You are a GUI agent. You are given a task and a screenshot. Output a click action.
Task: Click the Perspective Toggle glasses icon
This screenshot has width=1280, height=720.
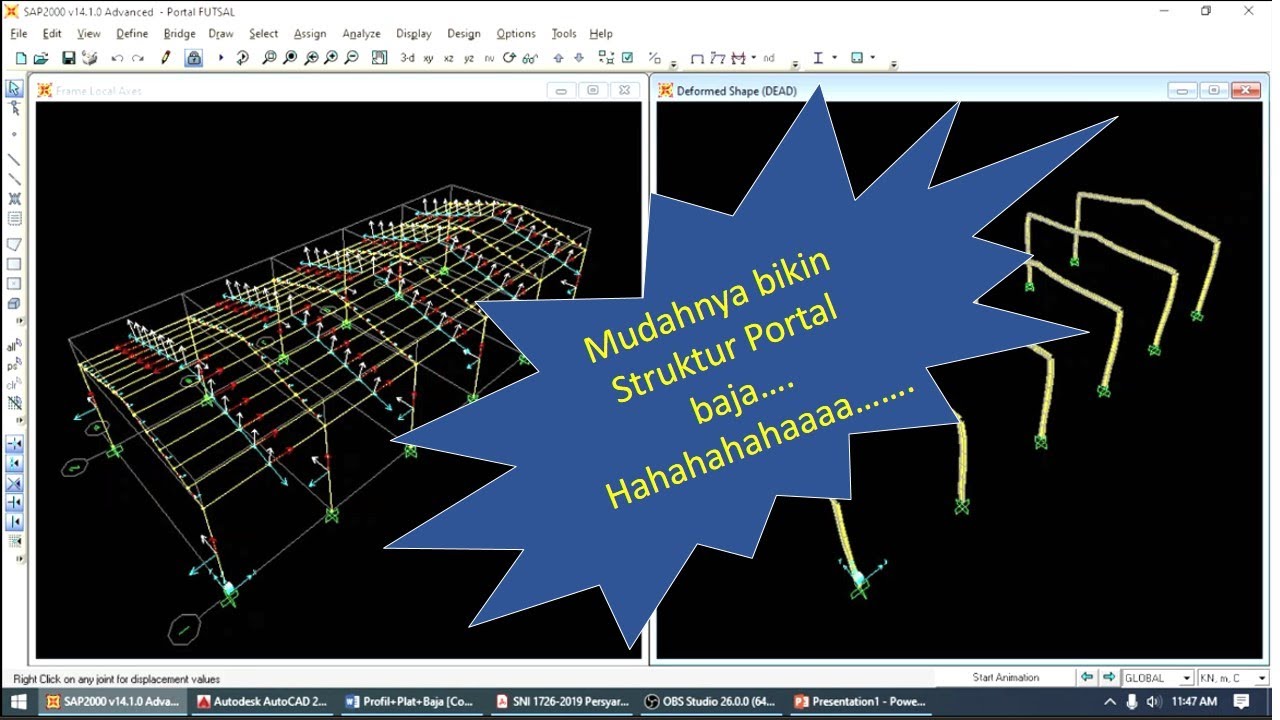coord(530,59)
